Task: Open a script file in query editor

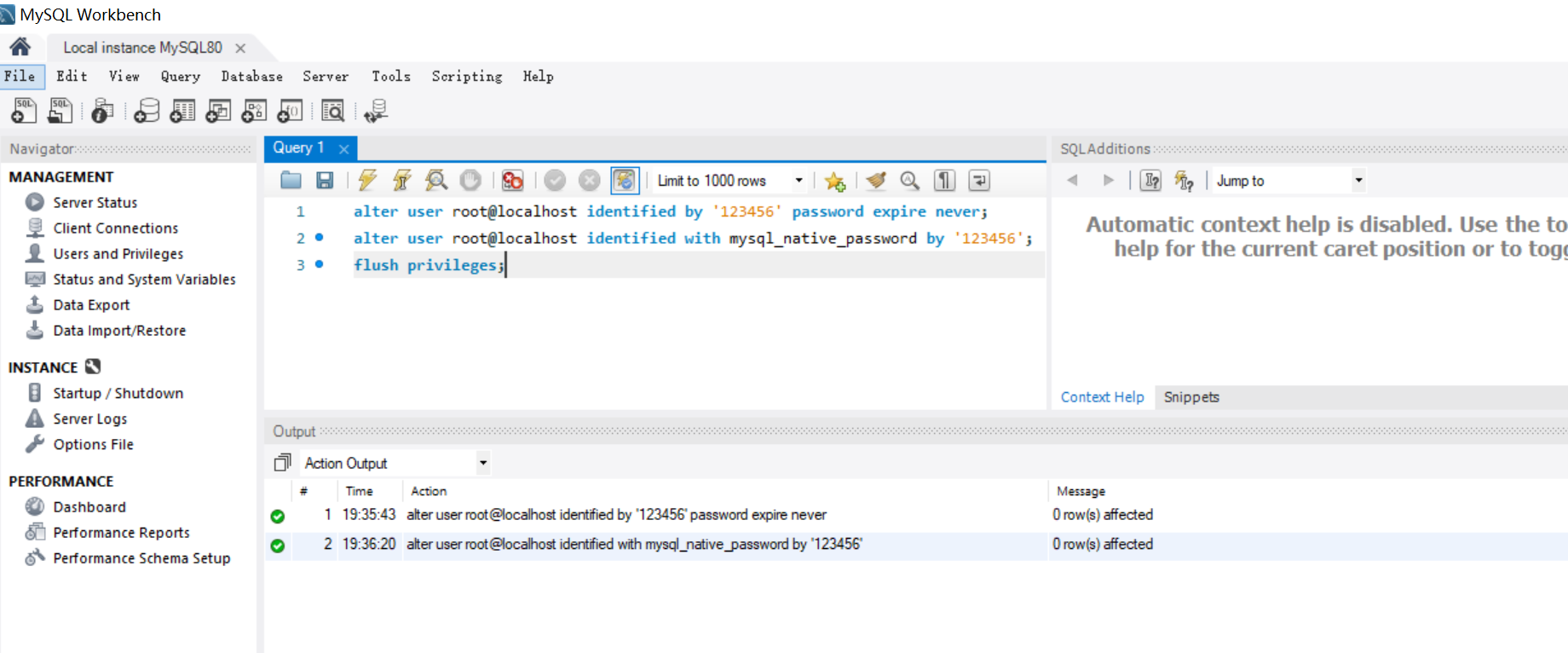Action: (x=291, y=180)
